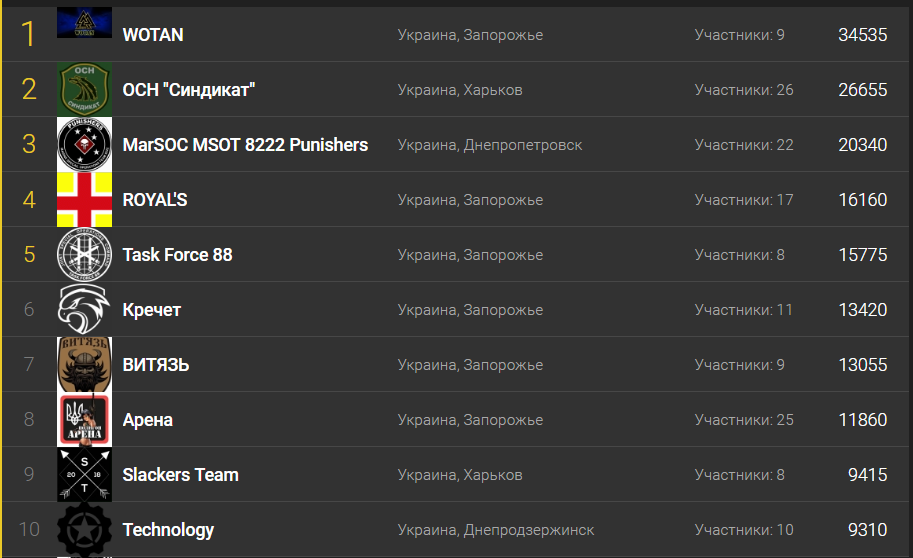Select the Technology team name
Viewport: 913px width, 558px height.
168,530
